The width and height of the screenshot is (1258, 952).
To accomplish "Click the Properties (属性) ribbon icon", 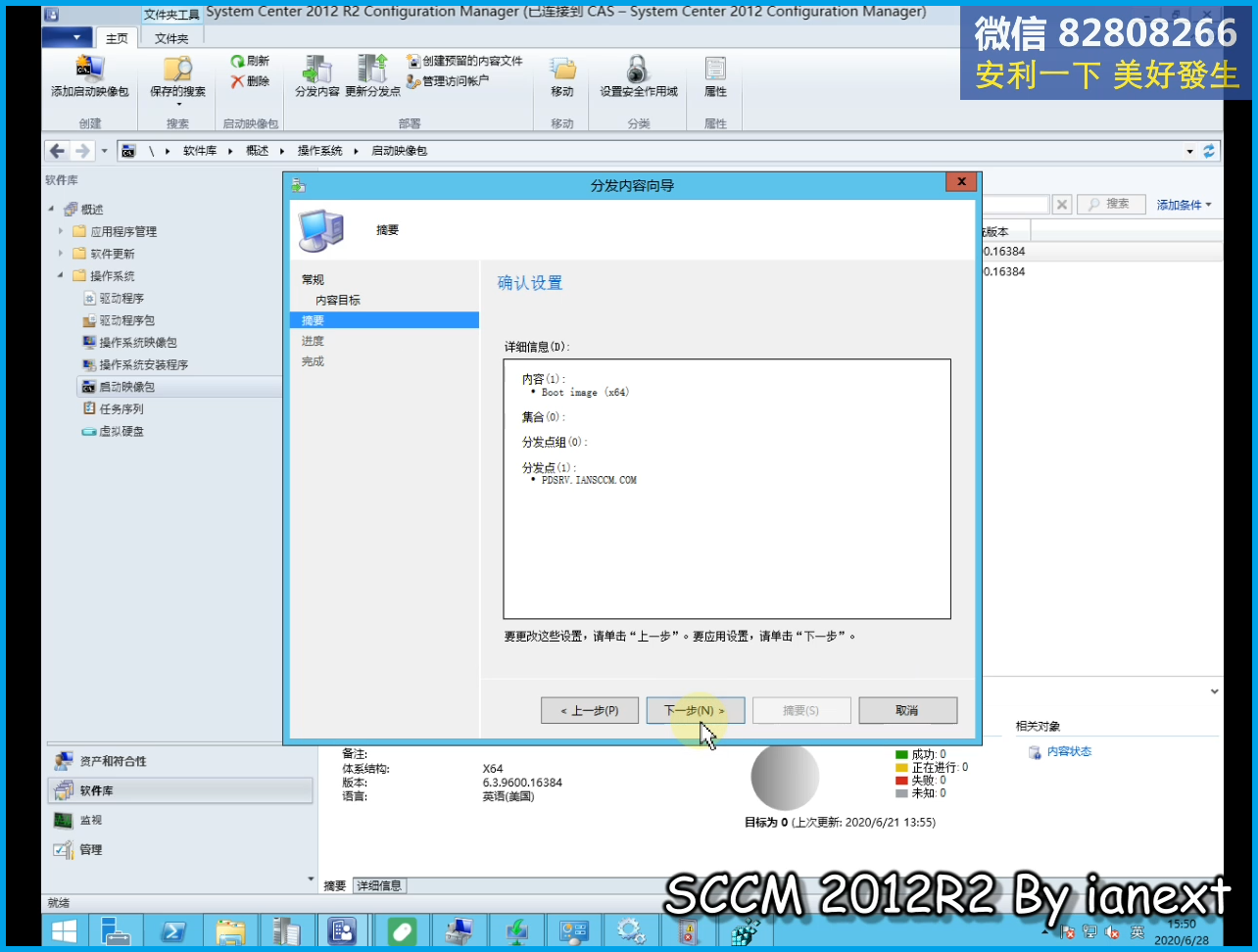I will point(715,76).
